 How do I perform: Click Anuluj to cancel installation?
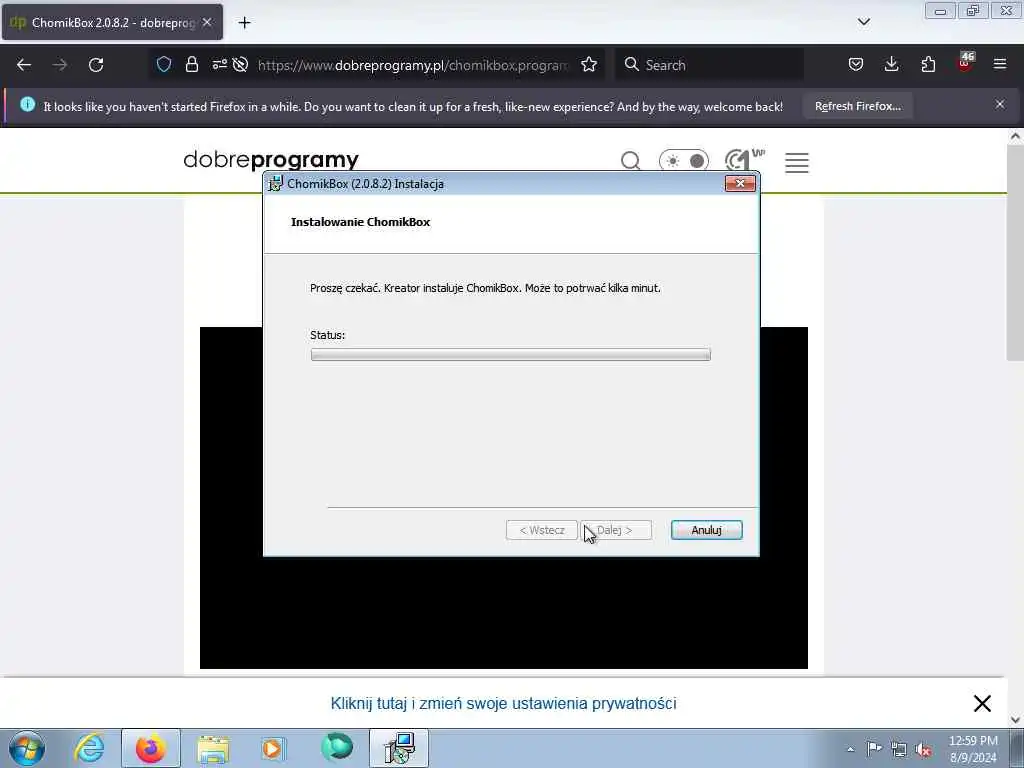706,530
